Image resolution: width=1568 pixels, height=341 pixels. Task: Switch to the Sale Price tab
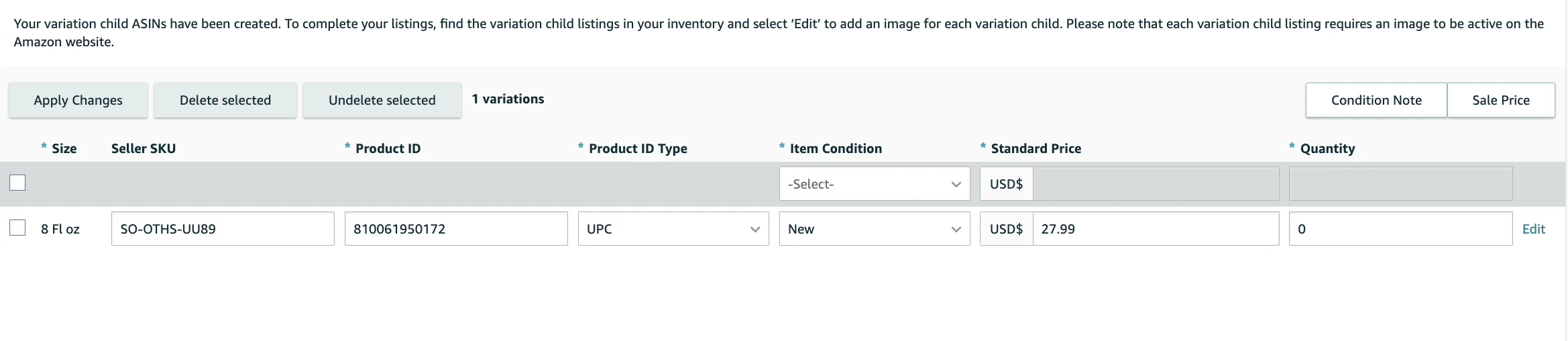[x=1501, y=100]
